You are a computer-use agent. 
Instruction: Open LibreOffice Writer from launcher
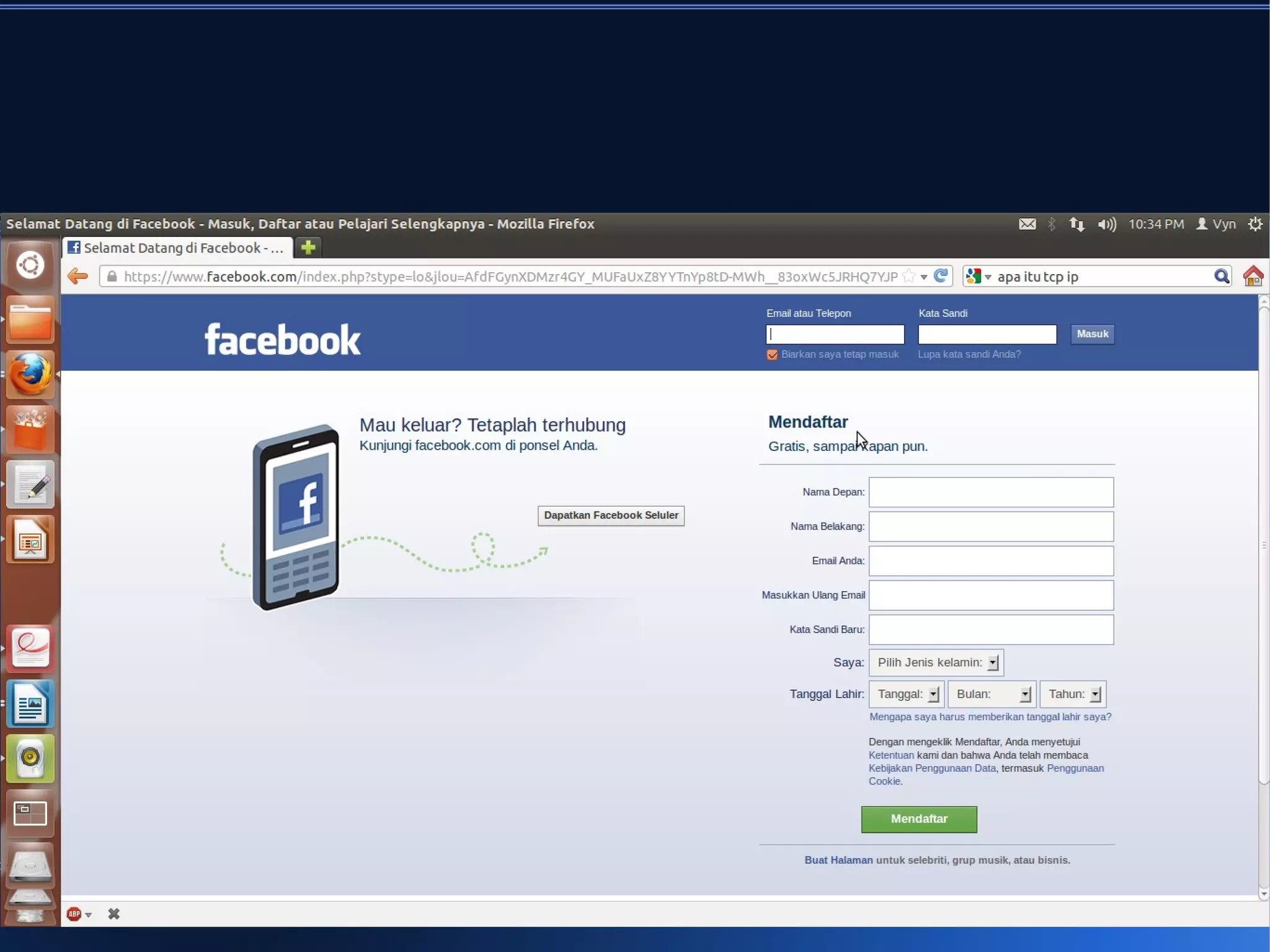pos(30,703)
